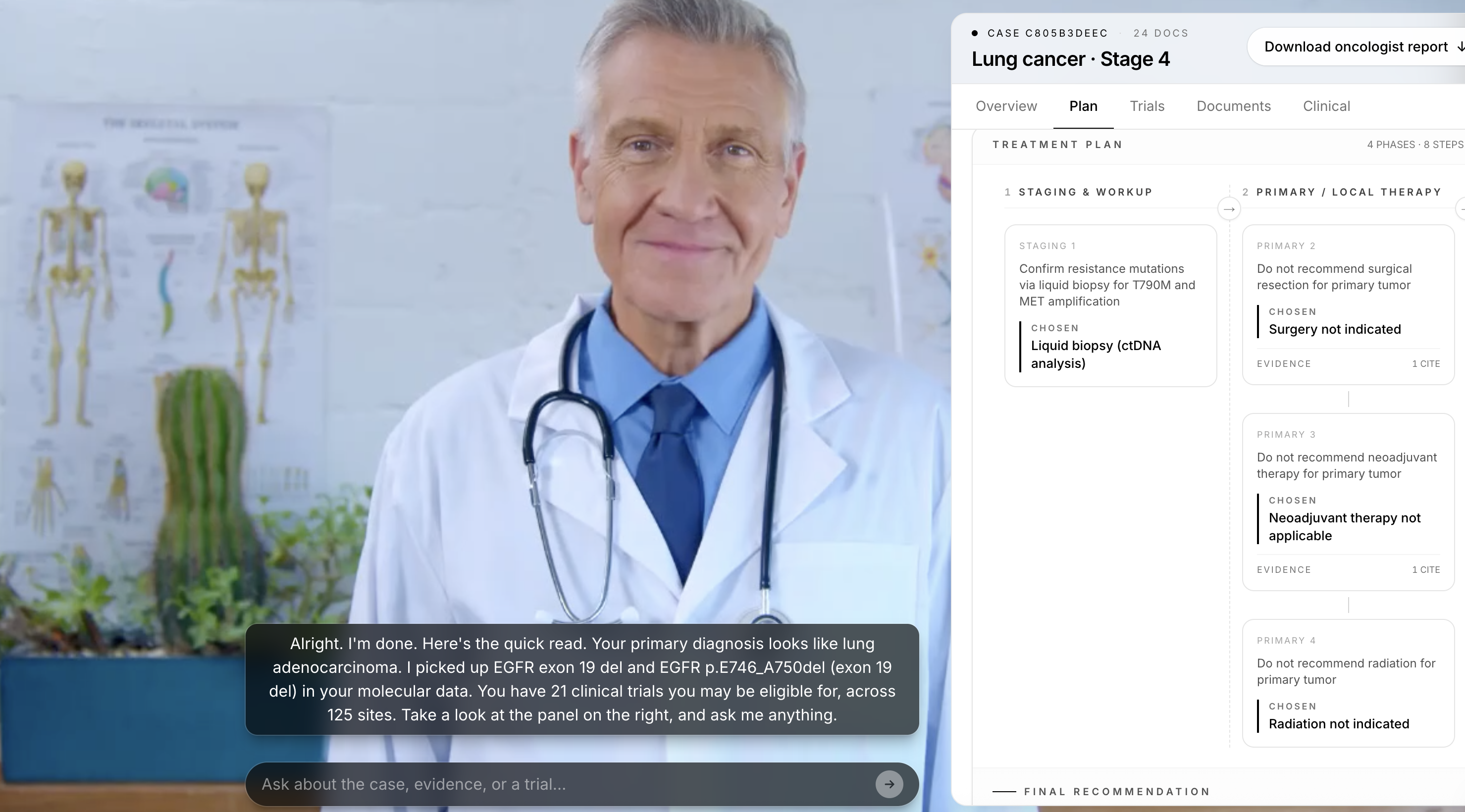Click Final Recommendation section heading
This screenshot has width=1465, height=812.
[1116, 792]
